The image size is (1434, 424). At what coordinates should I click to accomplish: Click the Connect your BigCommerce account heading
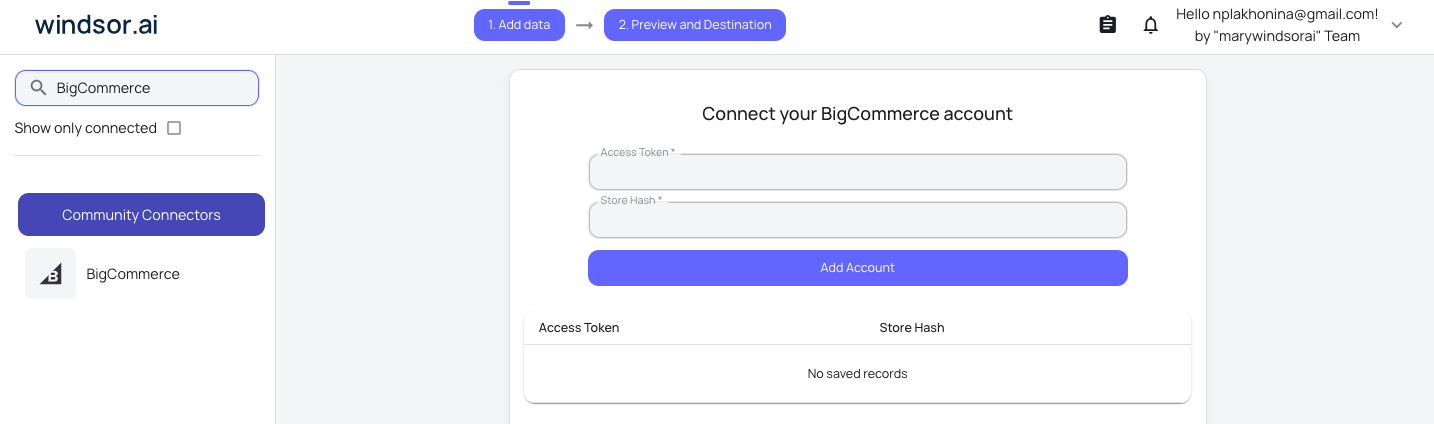[858, 114]
